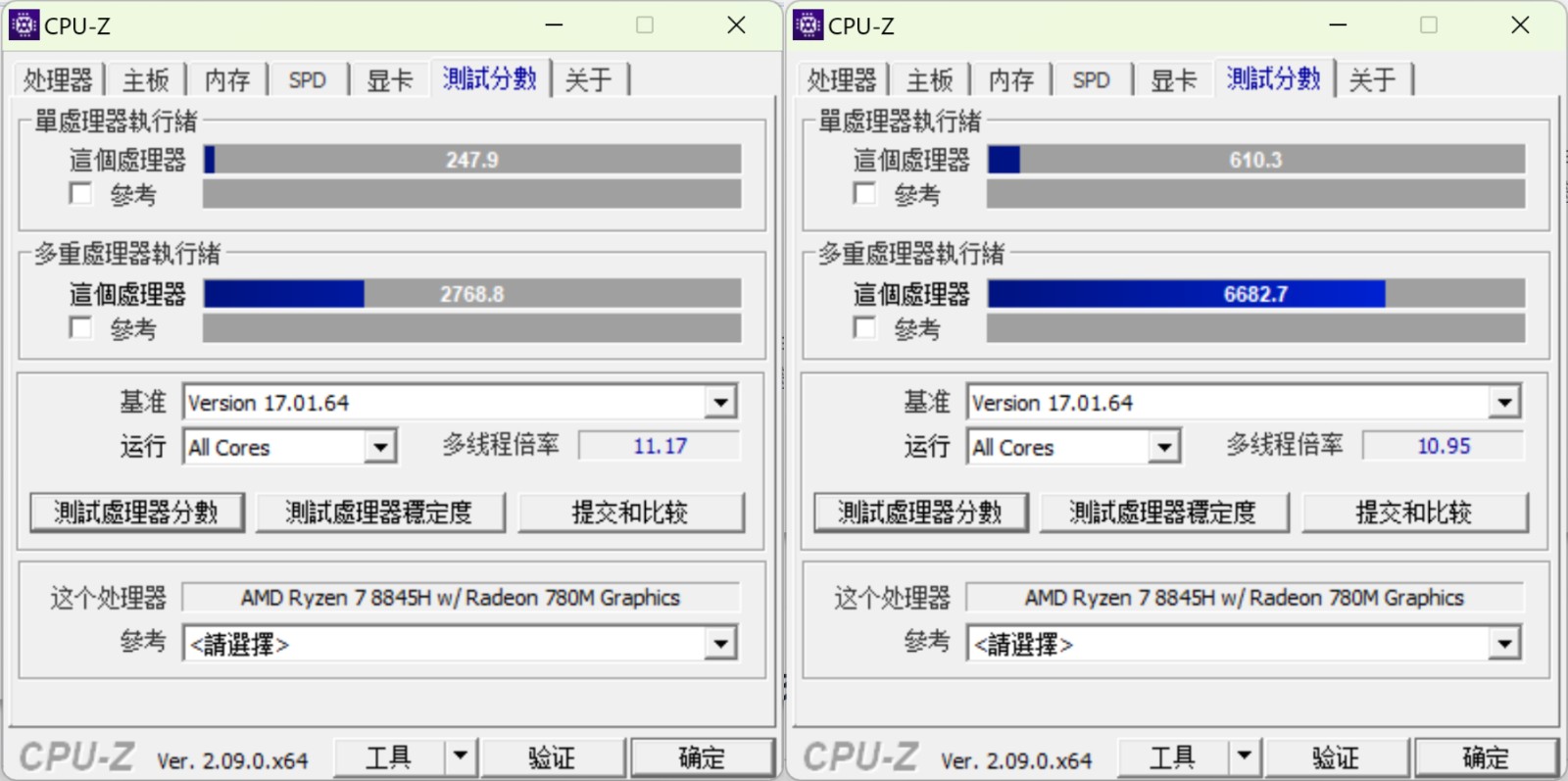Switch to 显卡 tab in left window

389,79
